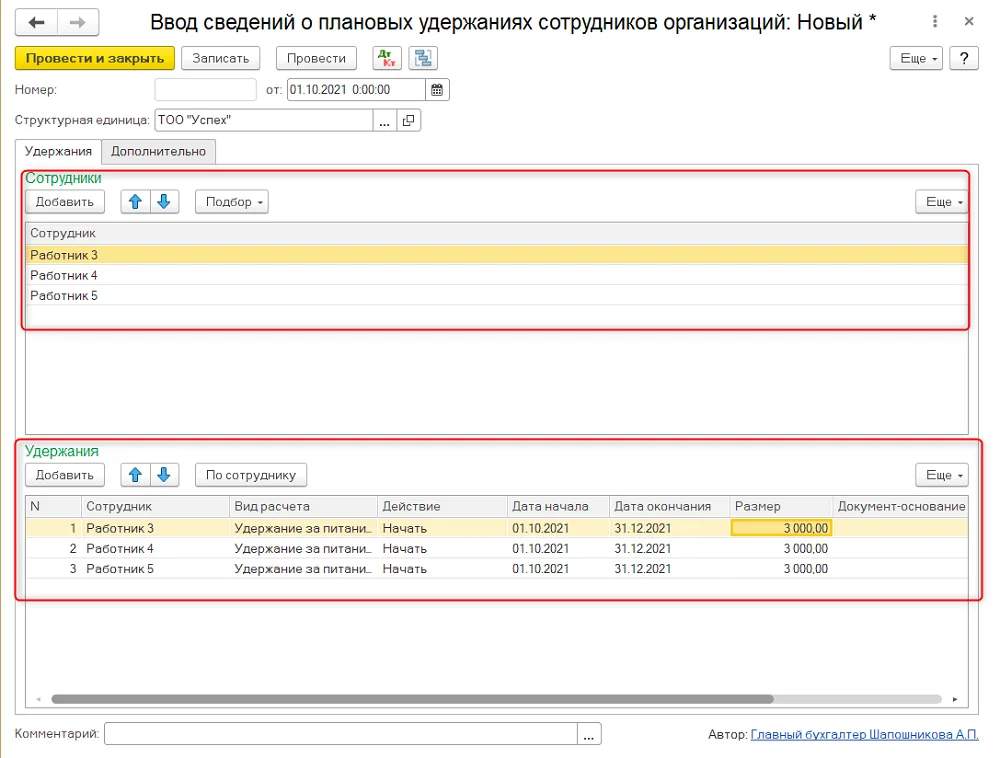Image resolution: width=1000 pixels, height=758 pixels.
Task: Open the ТОО "Успех" structural unit card
Action: pyautogui.click(x=409, y=120)
